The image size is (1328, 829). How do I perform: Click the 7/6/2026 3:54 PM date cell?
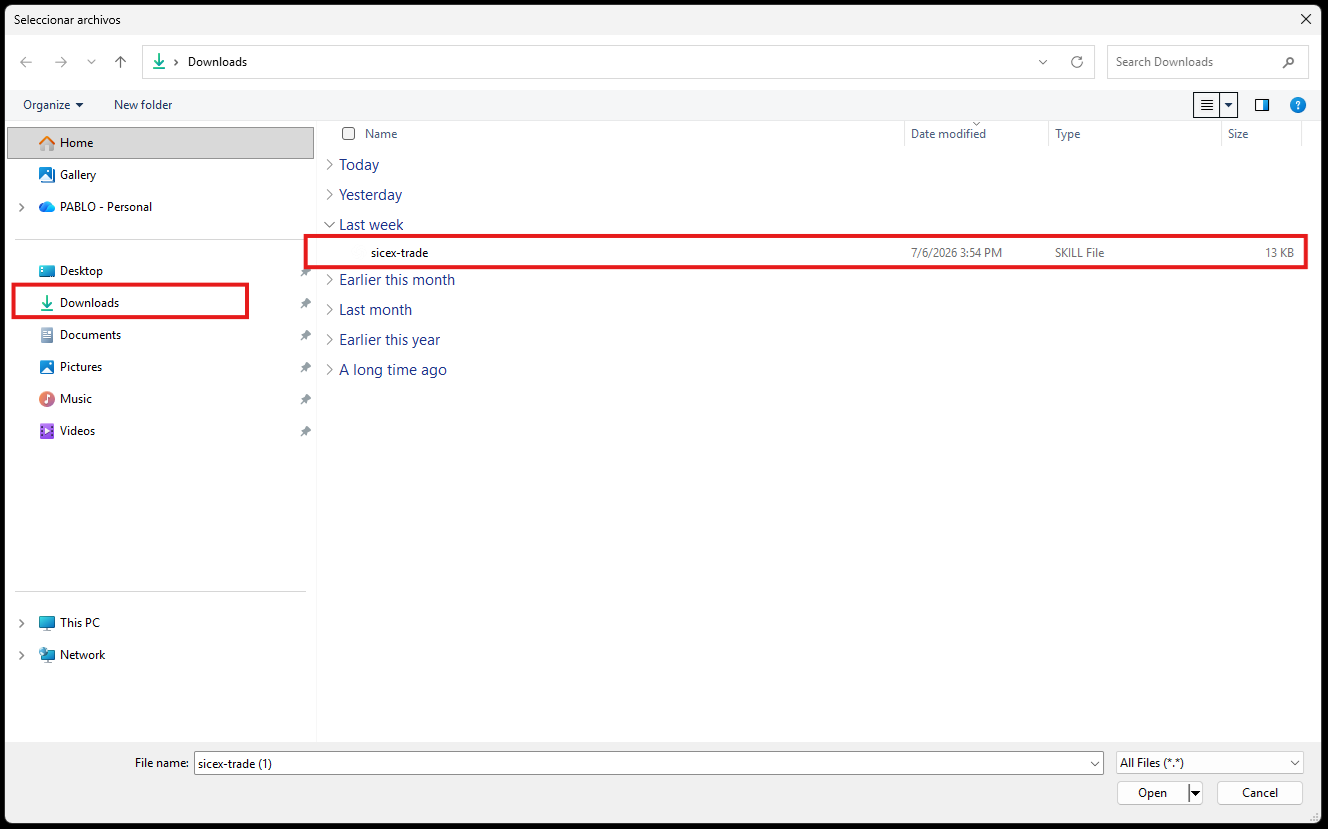click(x=956, y=253)
